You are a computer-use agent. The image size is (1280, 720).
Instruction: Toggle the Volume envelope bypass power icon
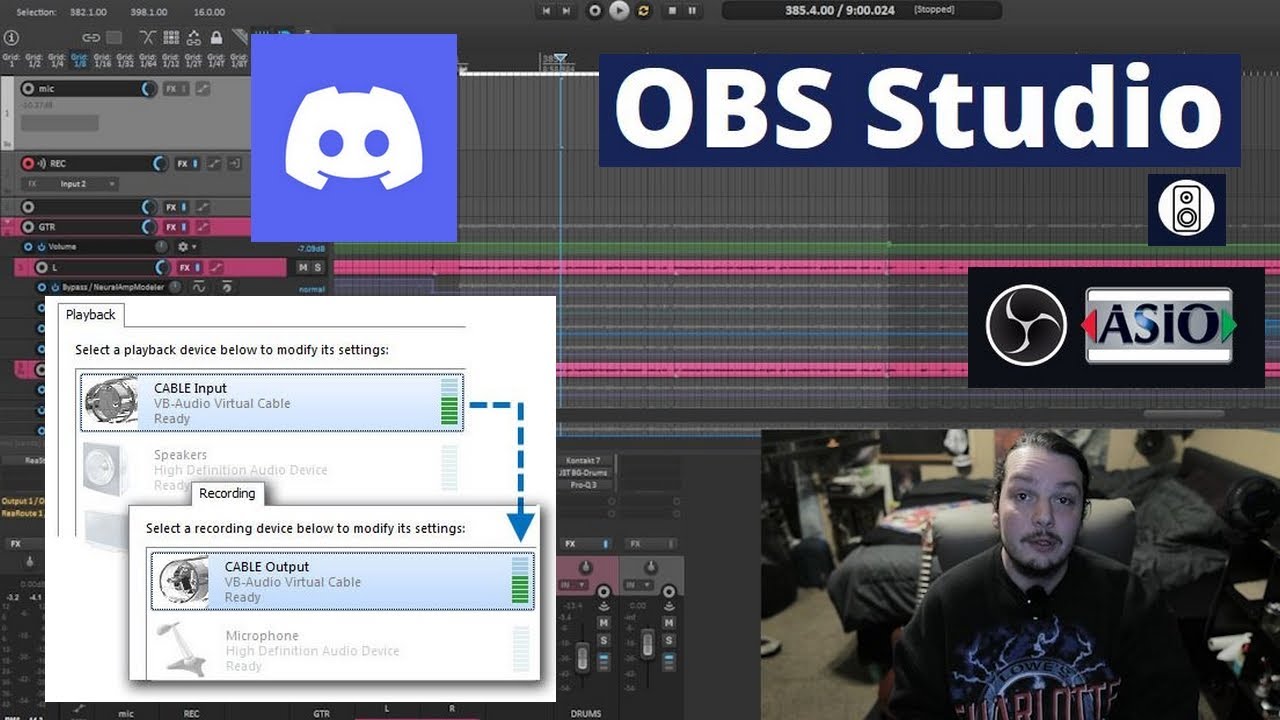coord(41,246)
